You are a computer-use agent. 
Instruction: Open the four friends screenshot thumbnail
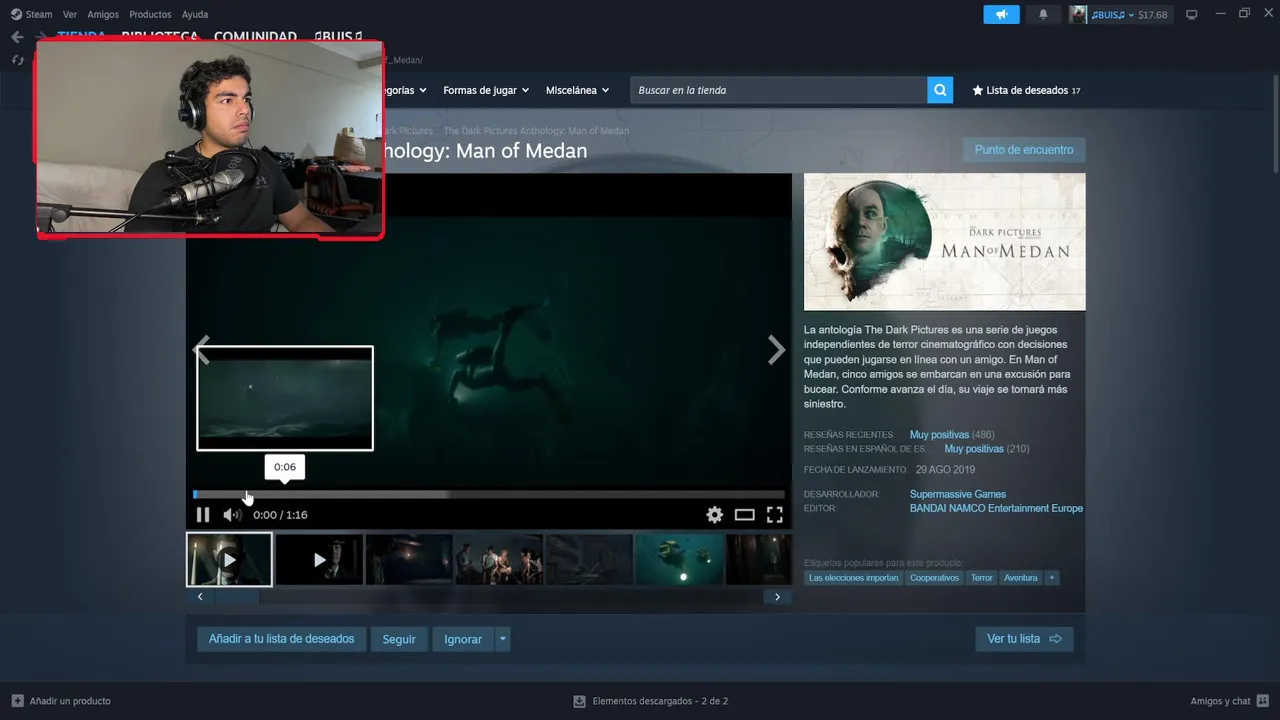(x=499, y=559)
